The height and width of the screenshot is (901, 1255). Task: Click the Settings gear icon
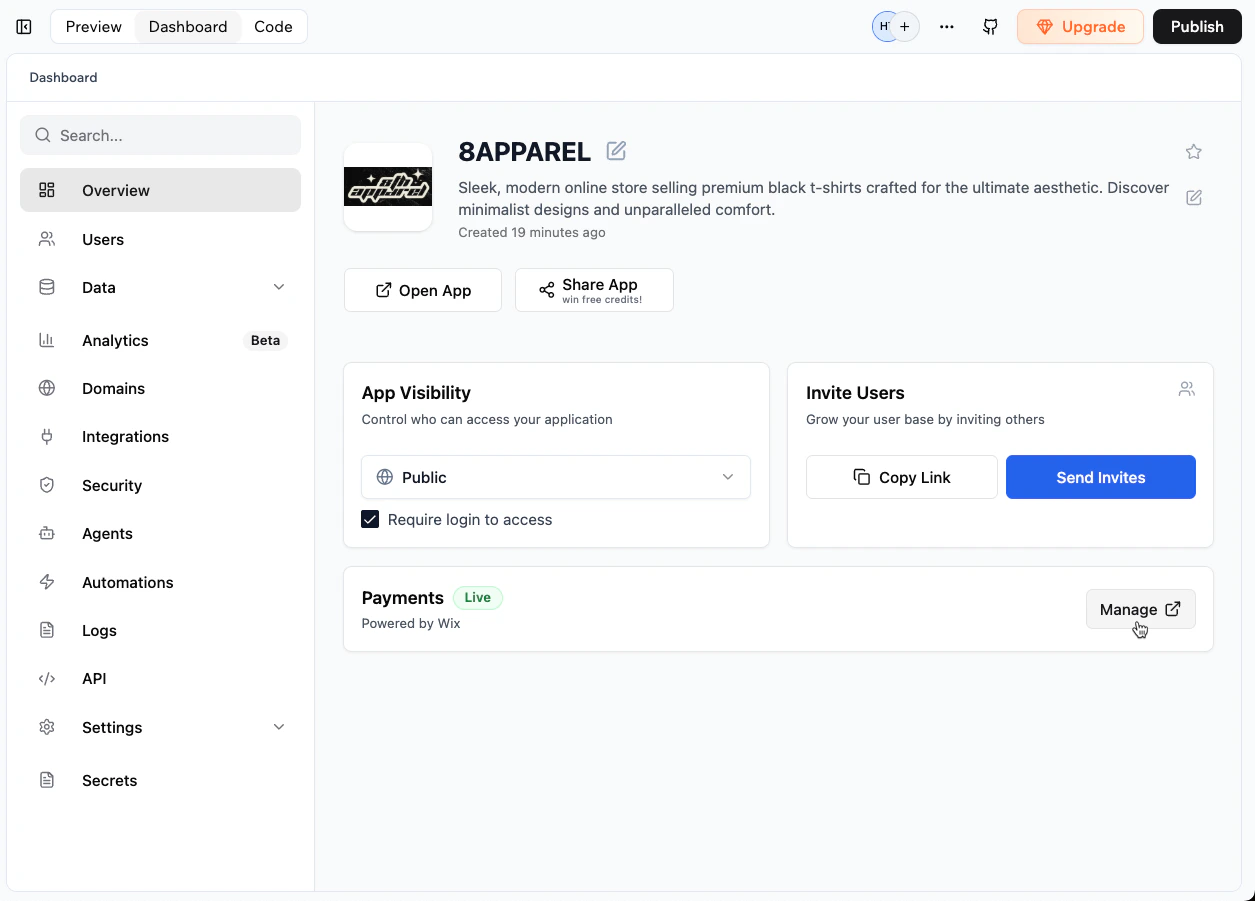47,727
